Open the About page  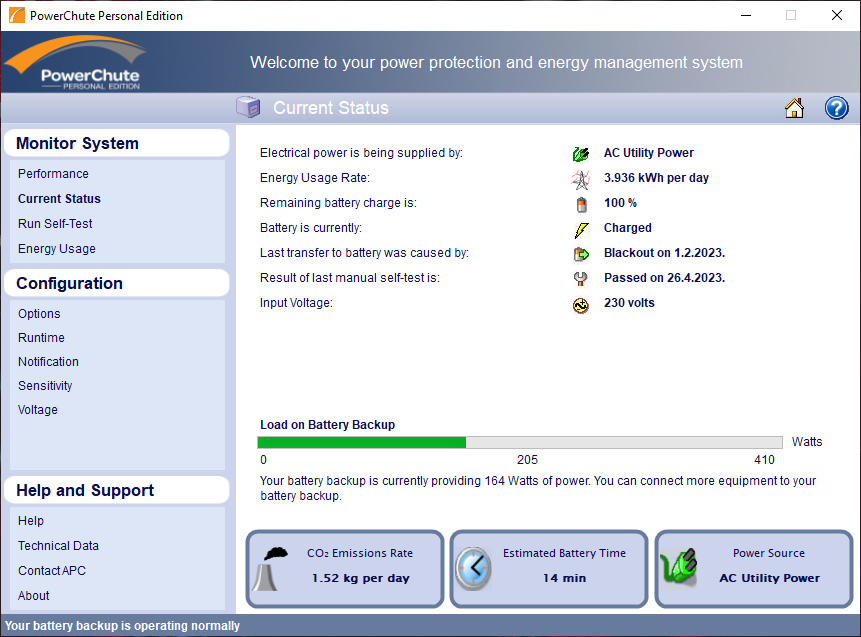(x=33, y=596)
